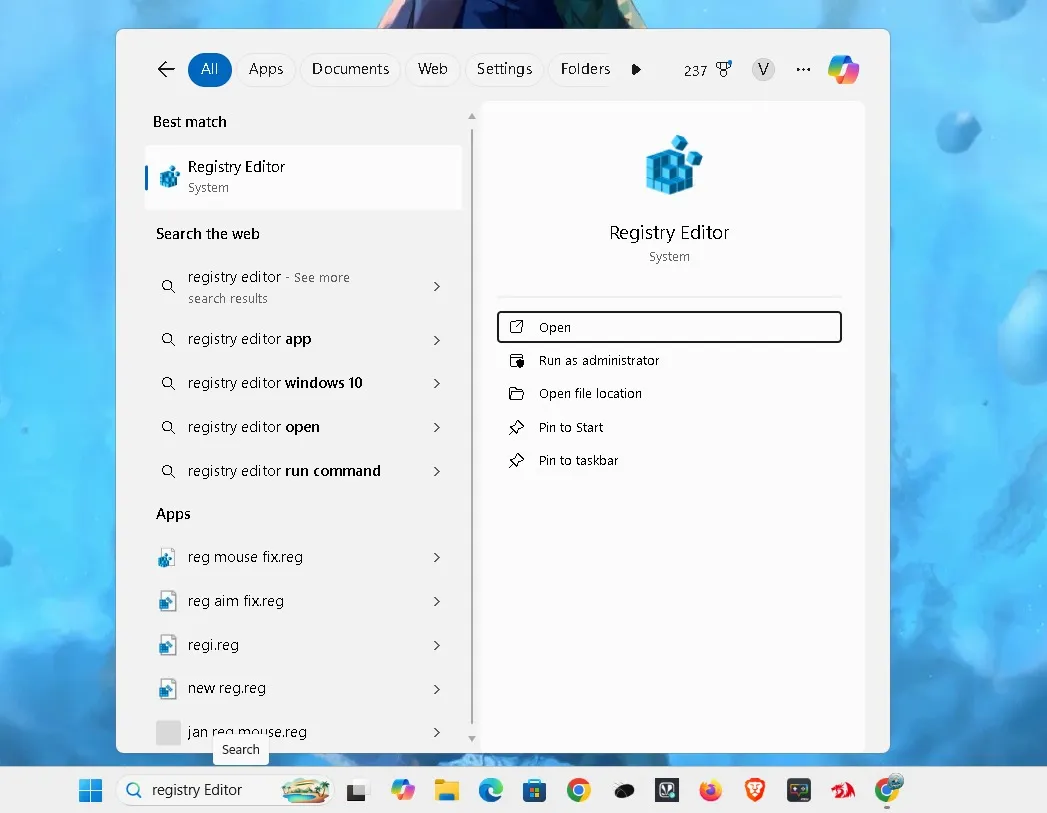Click the V account avatar
1047x813 pixels.
click(x=763, y=69)
